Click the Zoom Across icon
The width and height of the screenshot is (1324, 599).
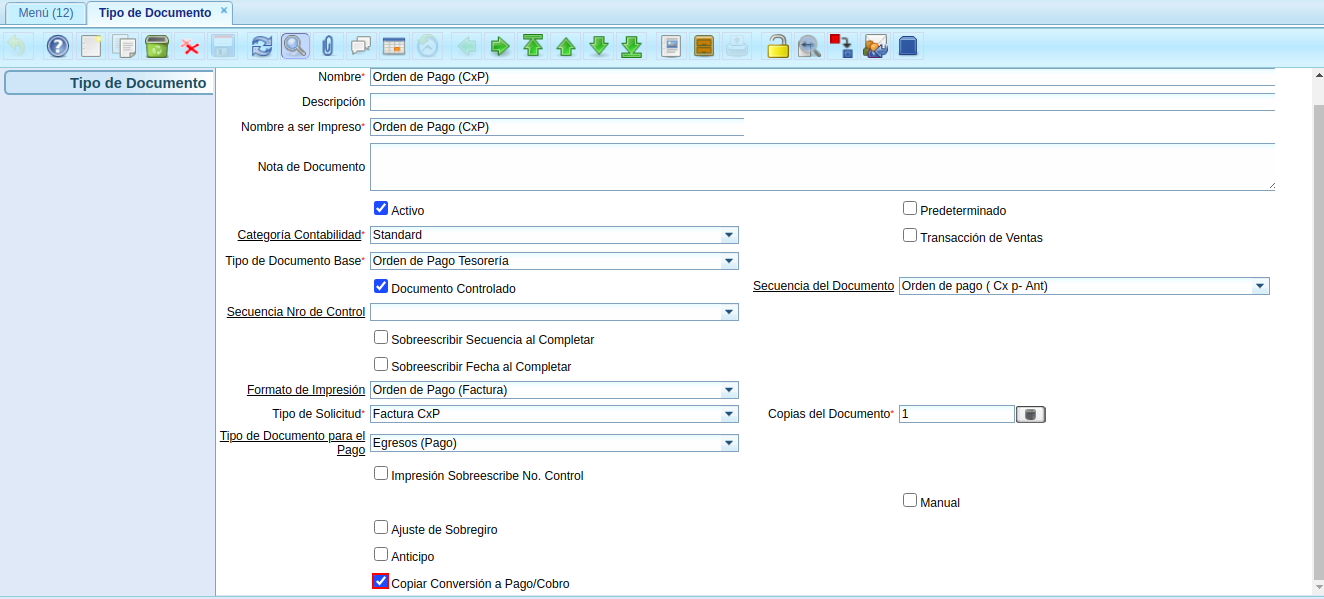tap(810, 46)
